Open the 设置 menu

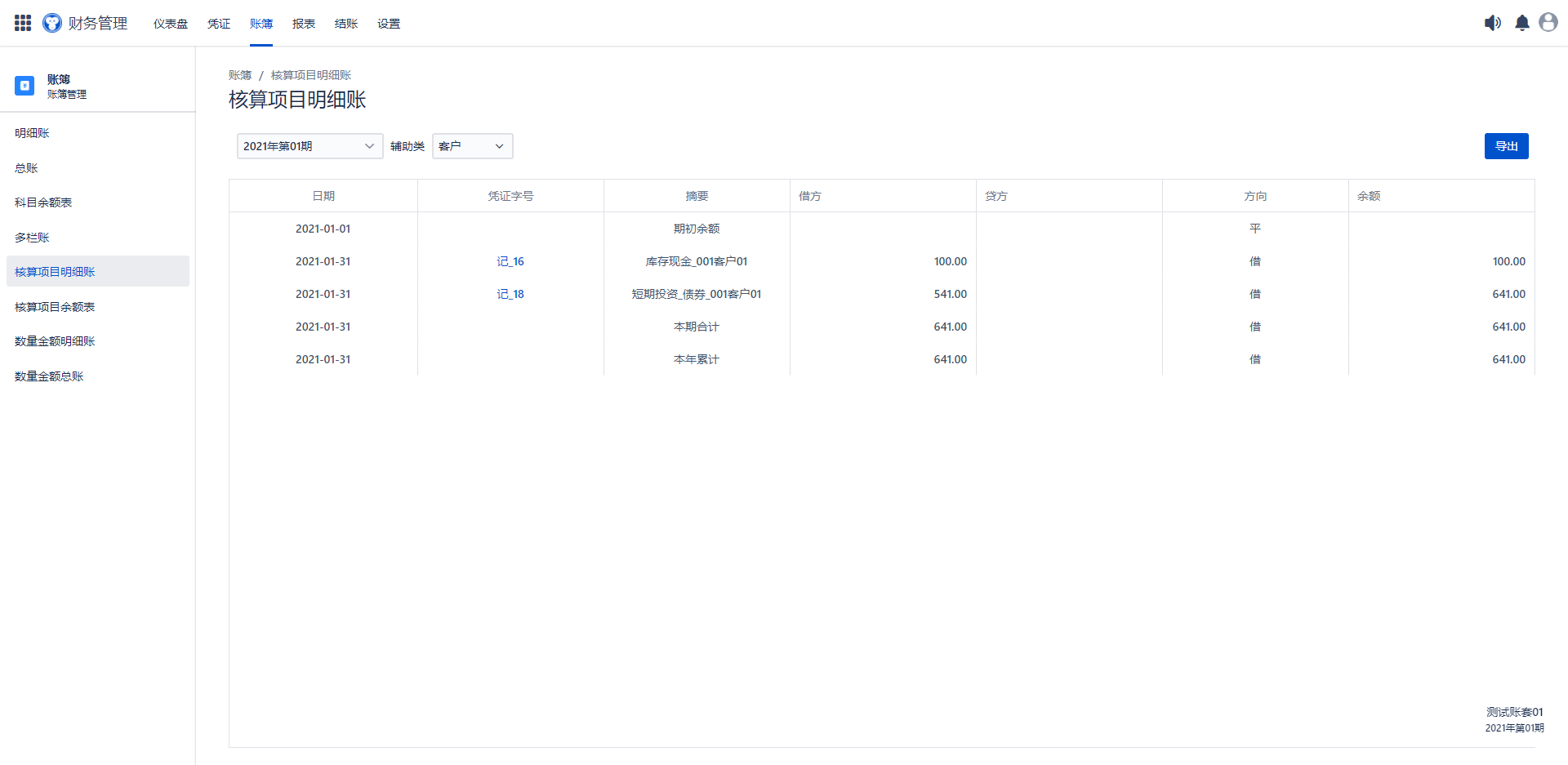[389, 24]
